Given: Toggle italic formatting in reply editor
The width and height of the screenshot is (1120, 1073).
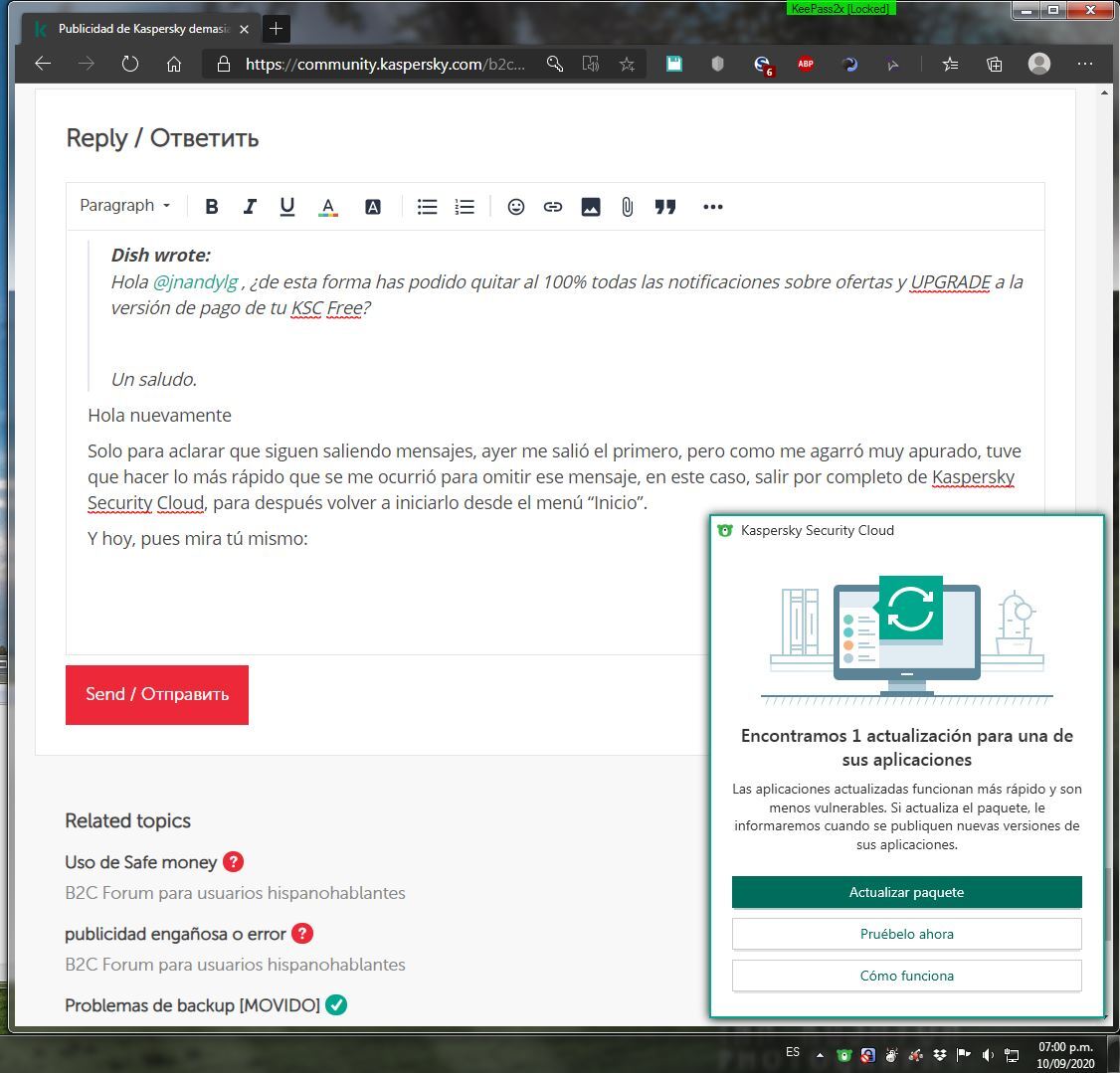Looking at the screenshot, I should coord(250,206).
